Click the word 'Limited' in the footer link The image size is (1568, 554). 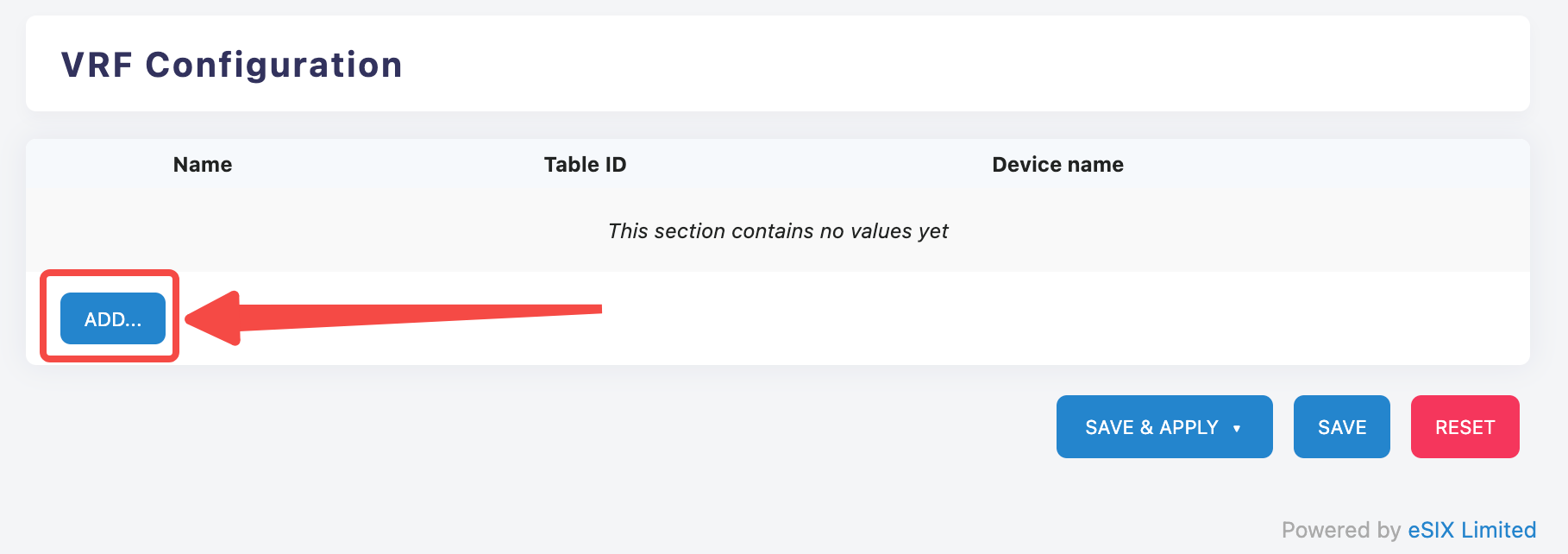pos(1498,530)
